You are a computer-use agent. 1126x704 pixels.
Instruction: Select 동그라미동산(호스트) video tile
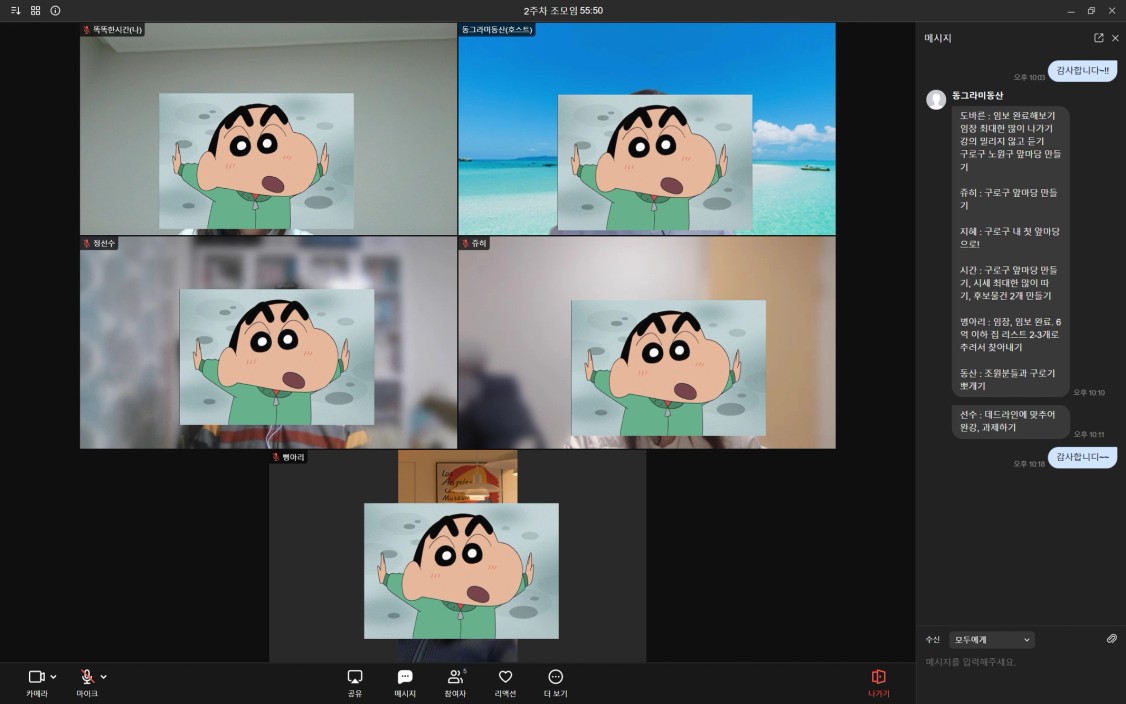647,129
